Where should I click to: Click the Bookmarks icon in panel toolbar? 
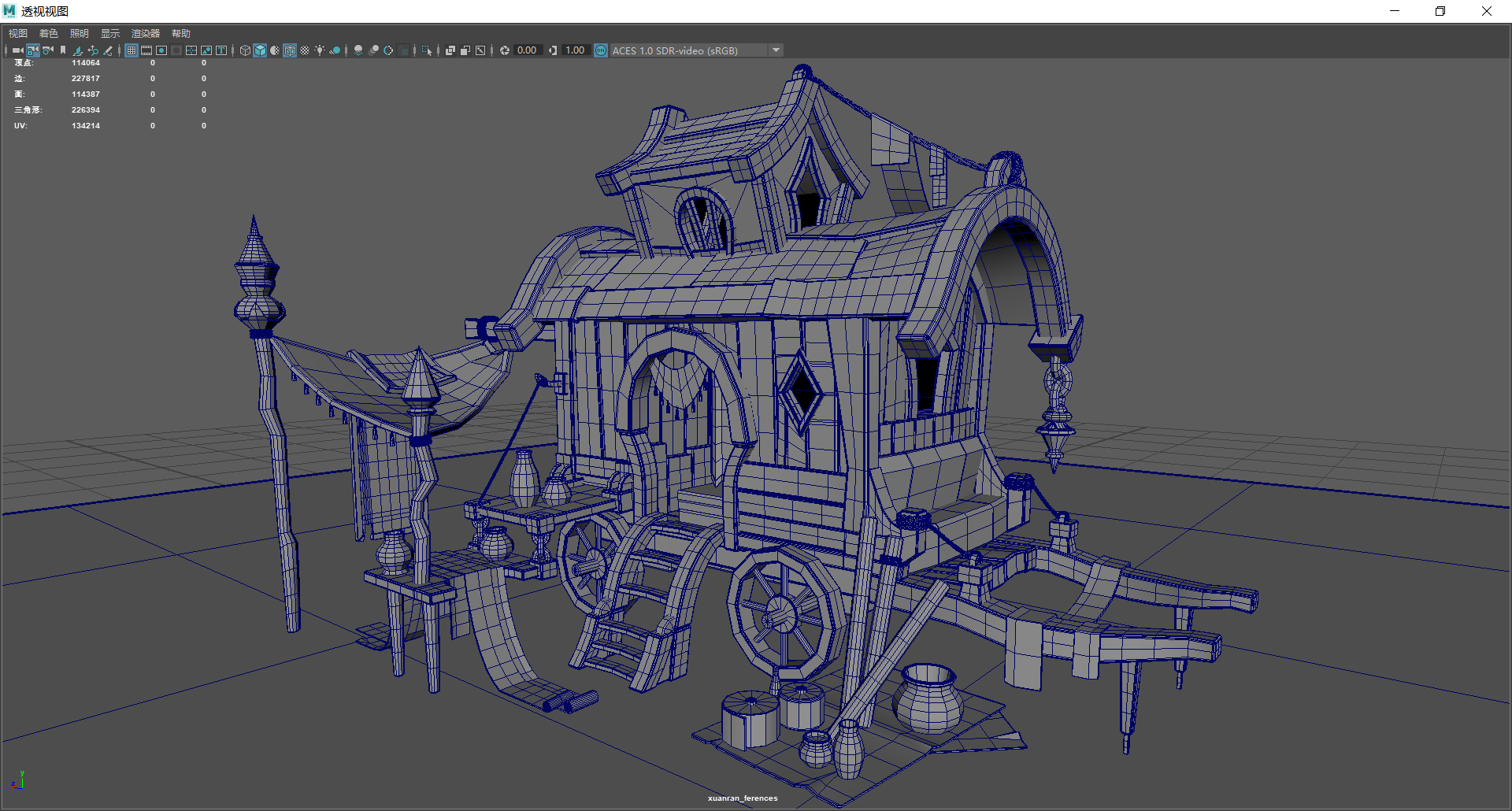coord(63,50)
